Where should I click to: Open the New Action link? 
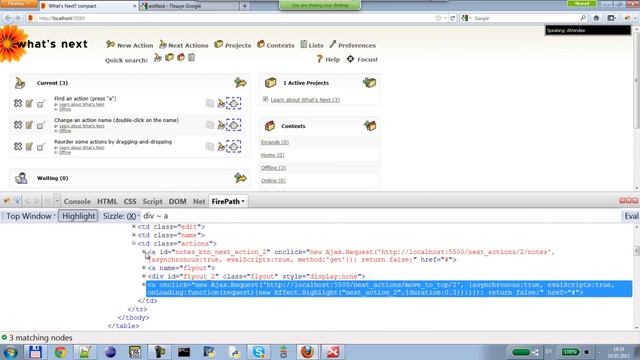click(129, 45)
